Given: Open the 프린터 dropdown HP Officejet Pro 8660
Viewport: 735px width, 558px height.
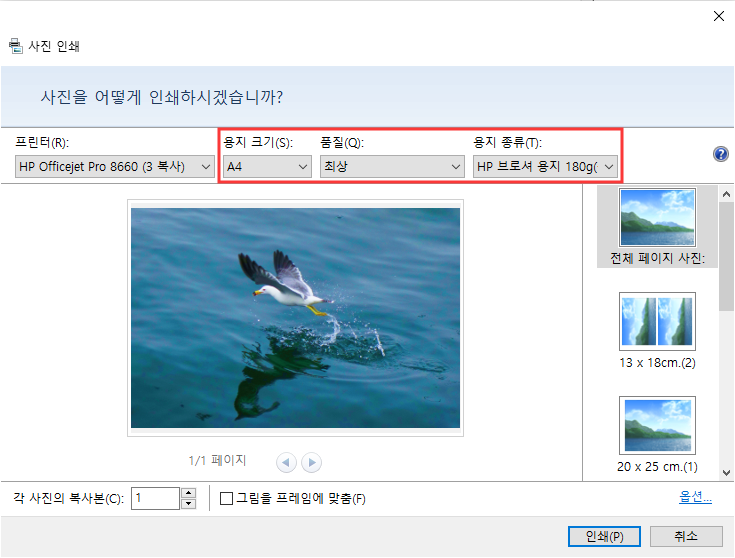Looking at the screenshot, I should tap(114, 167).
